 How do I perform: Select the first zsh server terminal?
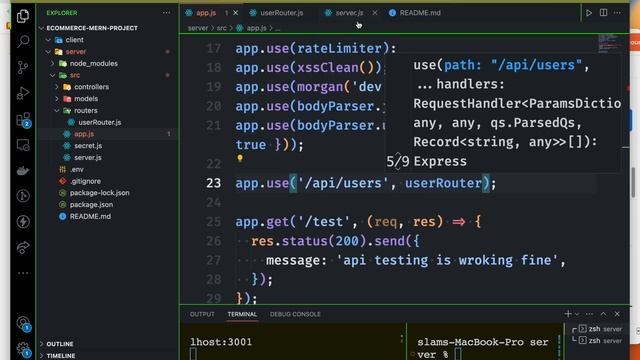pos(600,329)
